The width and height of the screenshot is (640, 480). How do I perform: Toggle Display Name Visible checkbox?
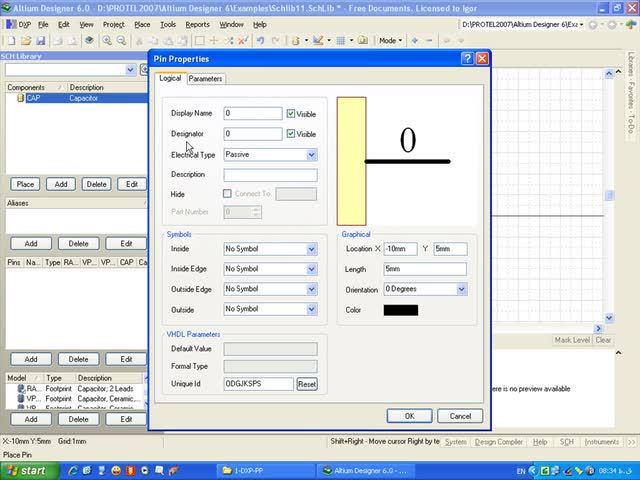pyautogui.click(x=291, y=113)
